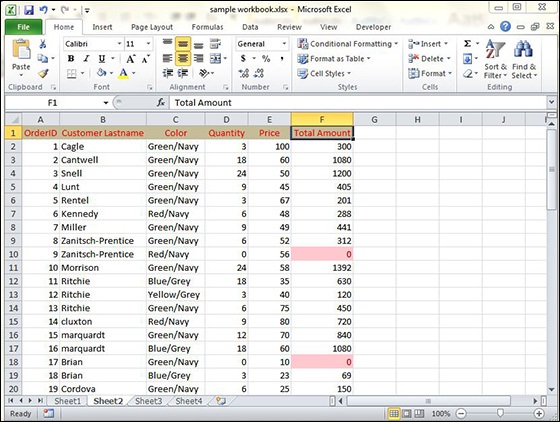Click the Align Text Right icon

(199, 58)
